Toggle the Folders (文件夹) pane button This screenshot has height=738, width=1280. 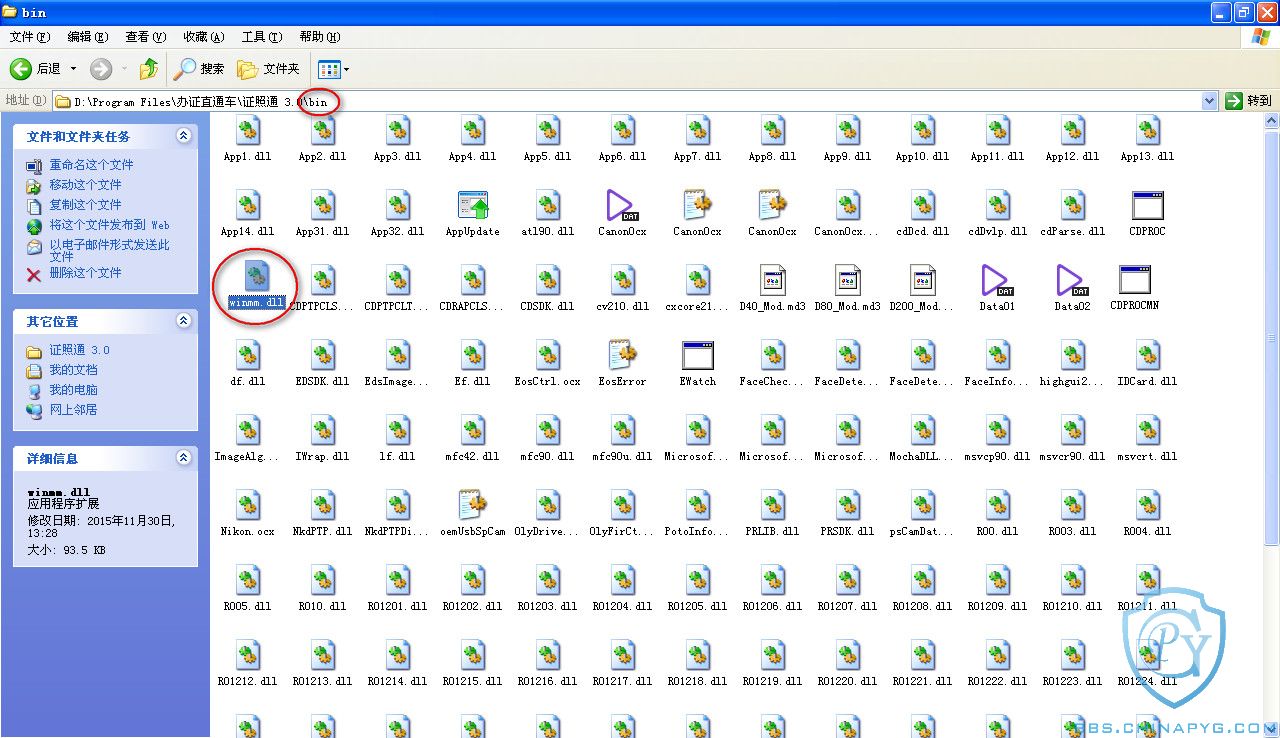coord(268,69)
